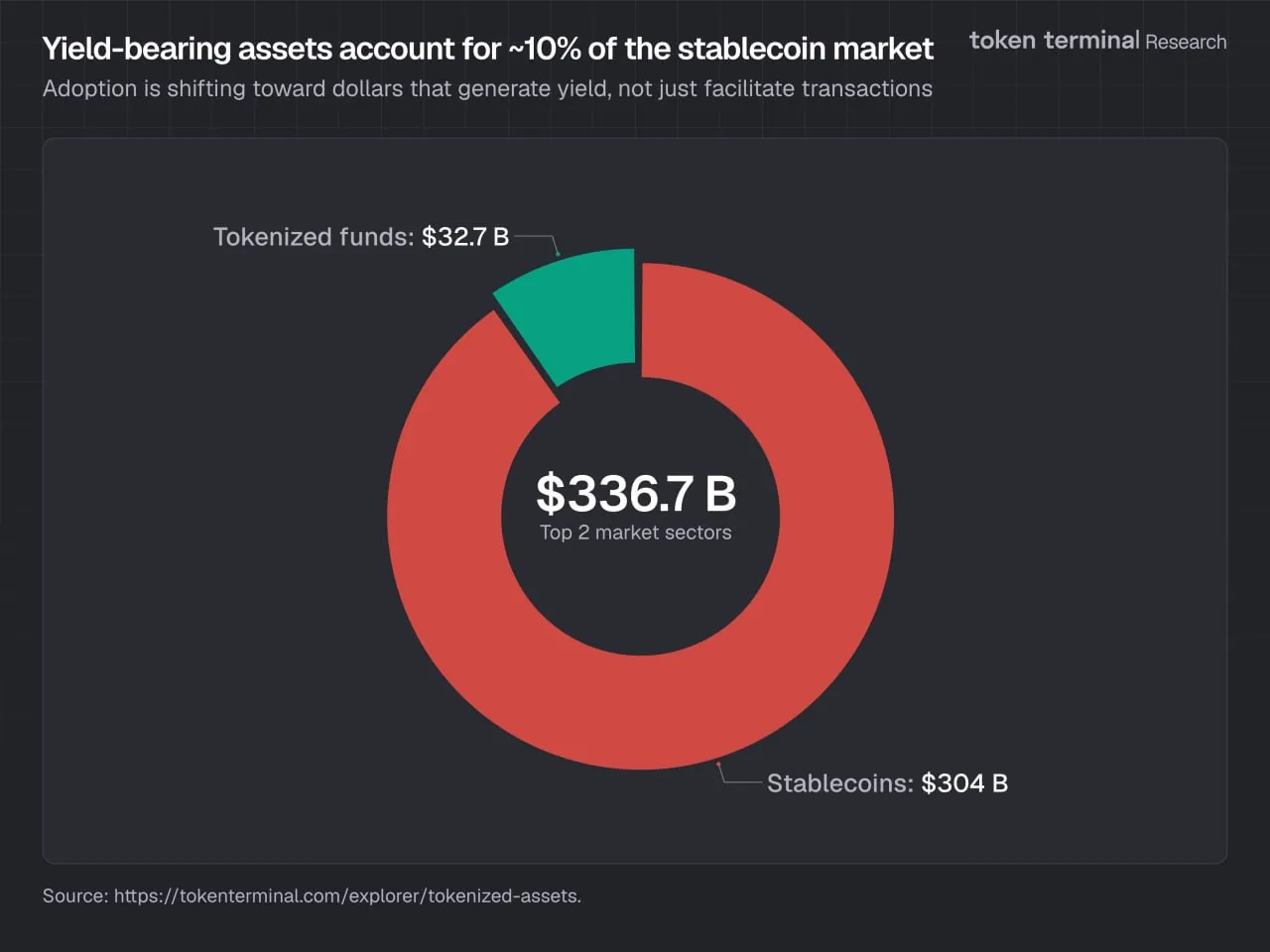
Task: Click the "Source:" text in the footer
Action: 75,896
